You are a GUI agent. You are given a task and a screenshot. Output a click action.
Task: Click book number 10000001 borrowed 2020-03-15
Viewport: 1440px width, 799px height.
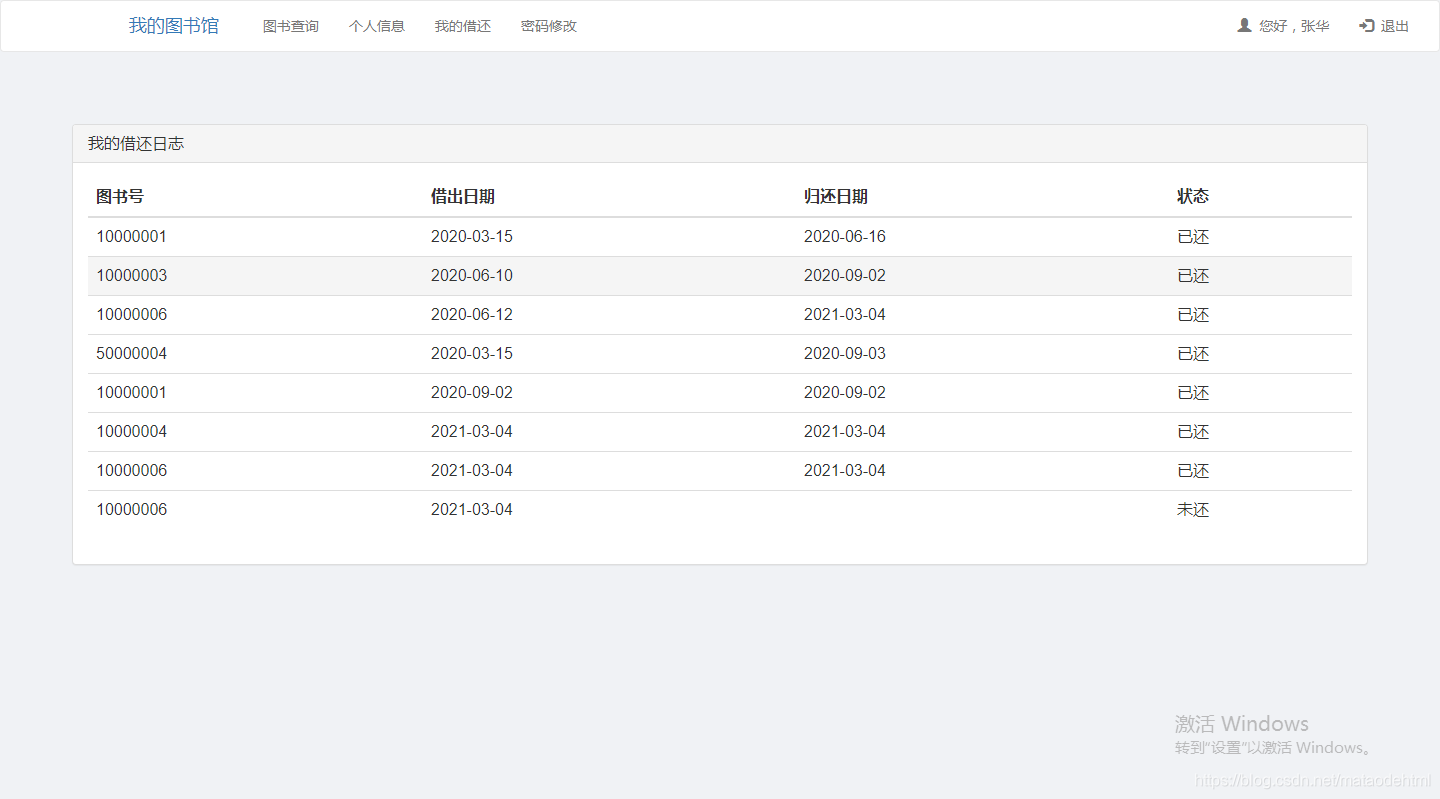coord(132,237)
